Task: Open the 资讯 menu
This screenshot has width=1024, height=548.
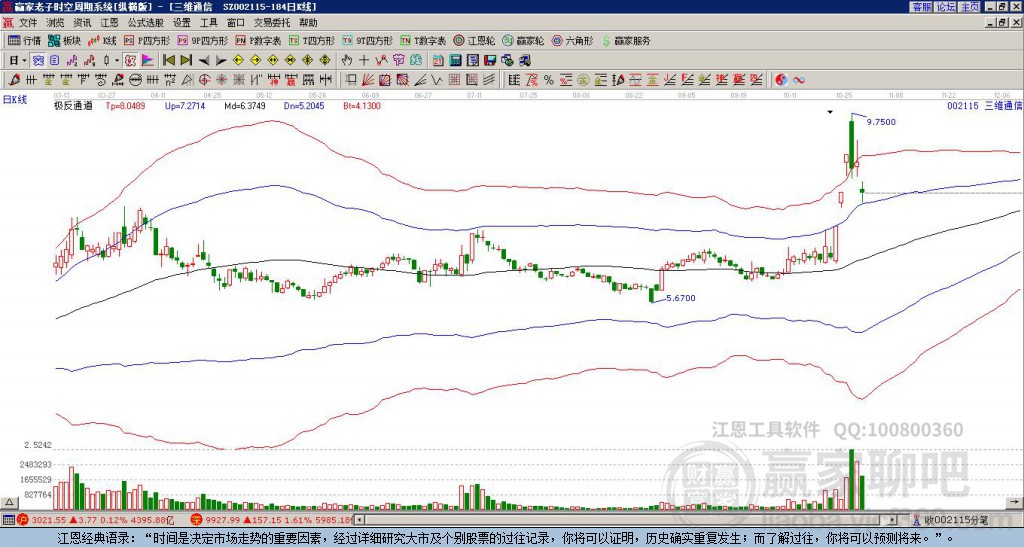Action: click(x=82, y=23)
